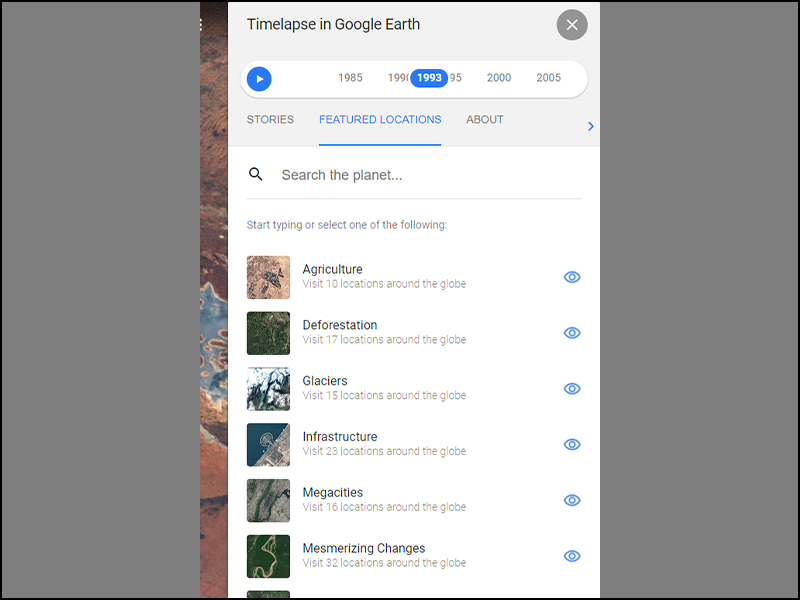Select the Glaciers category title
800x600 pixels.
[325, 381]
